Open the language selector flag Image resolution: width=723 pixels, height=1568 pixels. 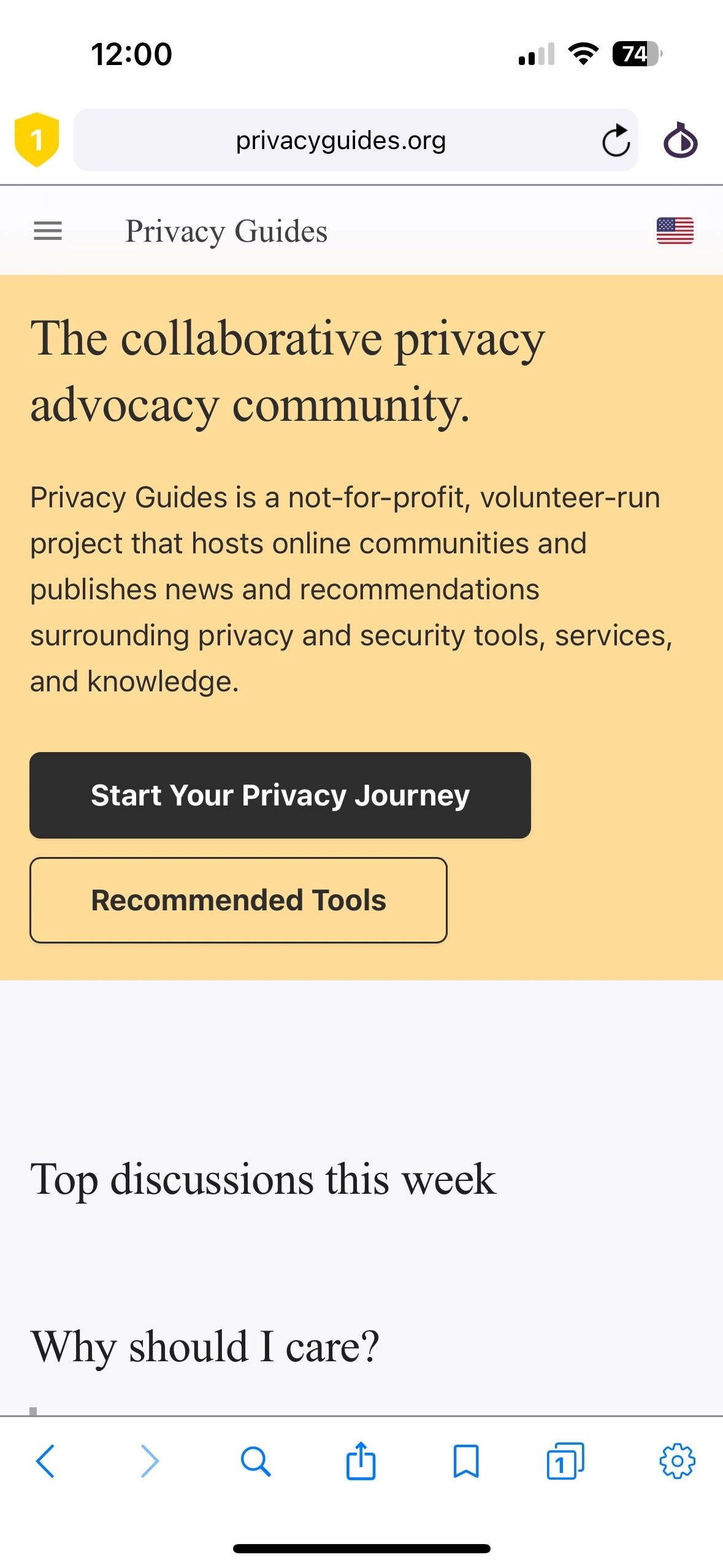(675, 231)
